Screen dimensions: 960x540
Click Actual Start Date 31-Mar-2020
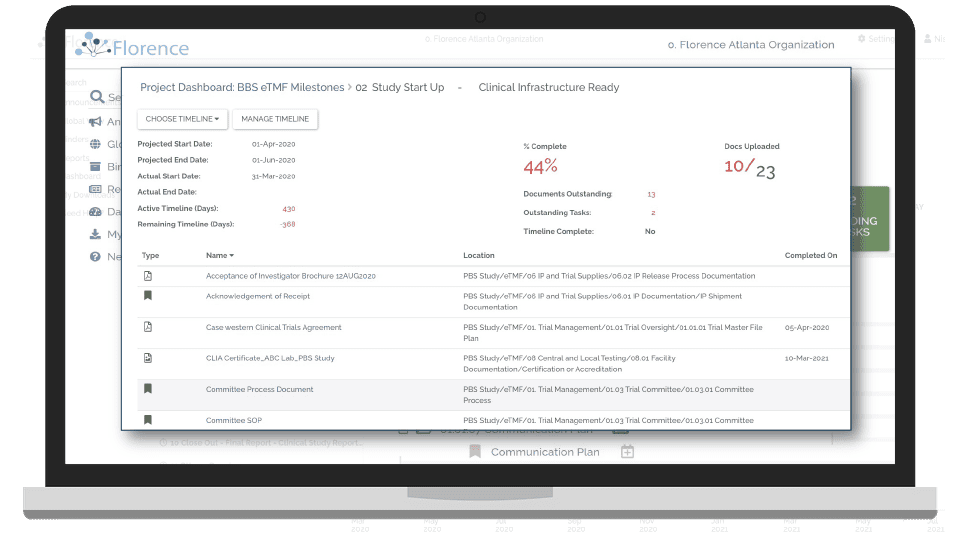pyautogui.click(x=273, y=176)
